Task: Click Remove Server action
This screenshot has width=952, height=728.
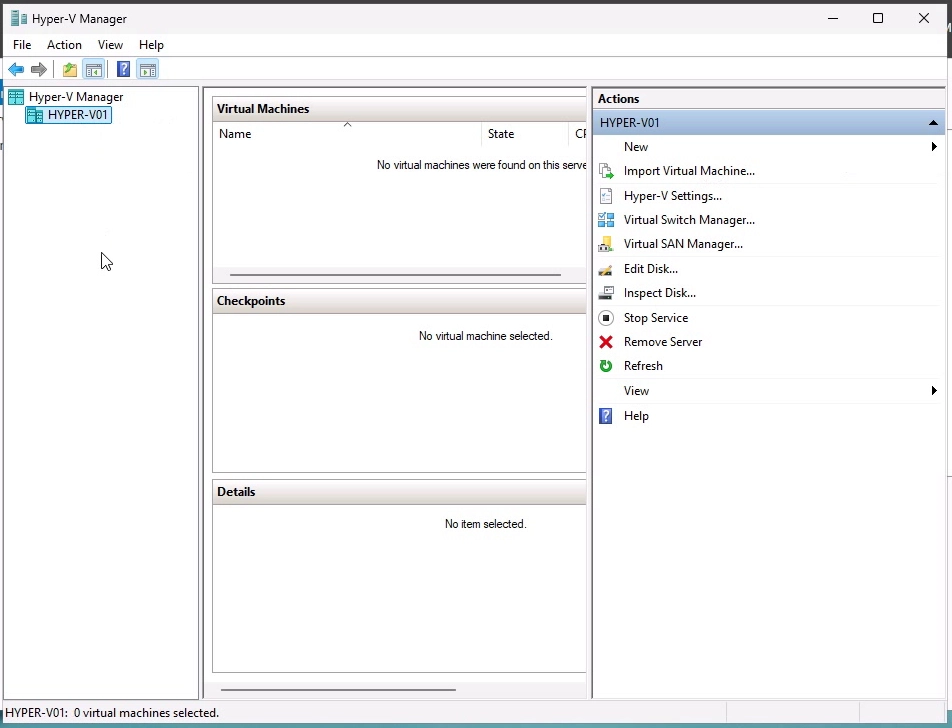Action: [x=662, y=342]
